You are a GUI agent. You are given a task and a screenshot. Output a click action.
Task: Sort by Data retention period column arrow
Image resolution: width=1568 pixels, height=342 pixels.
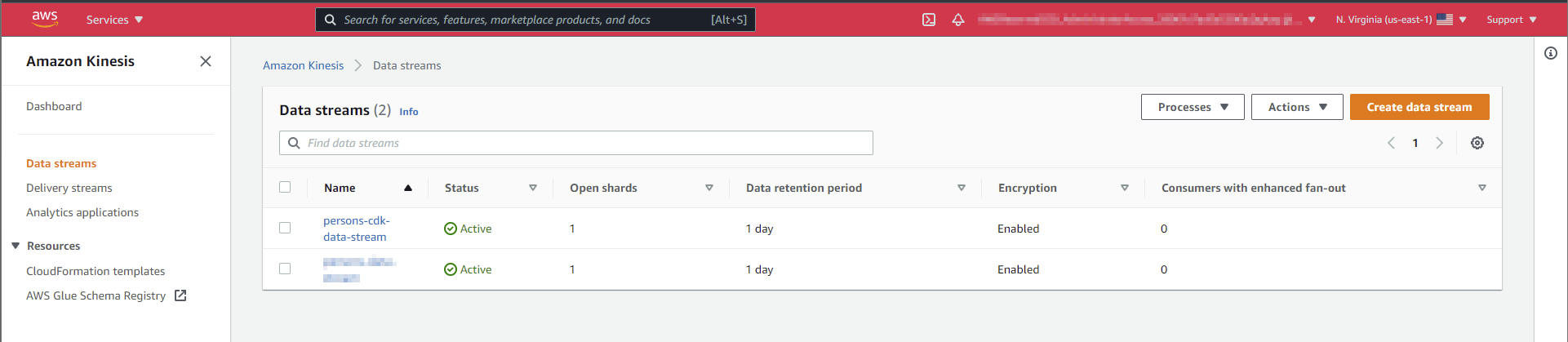pos(962,188)
